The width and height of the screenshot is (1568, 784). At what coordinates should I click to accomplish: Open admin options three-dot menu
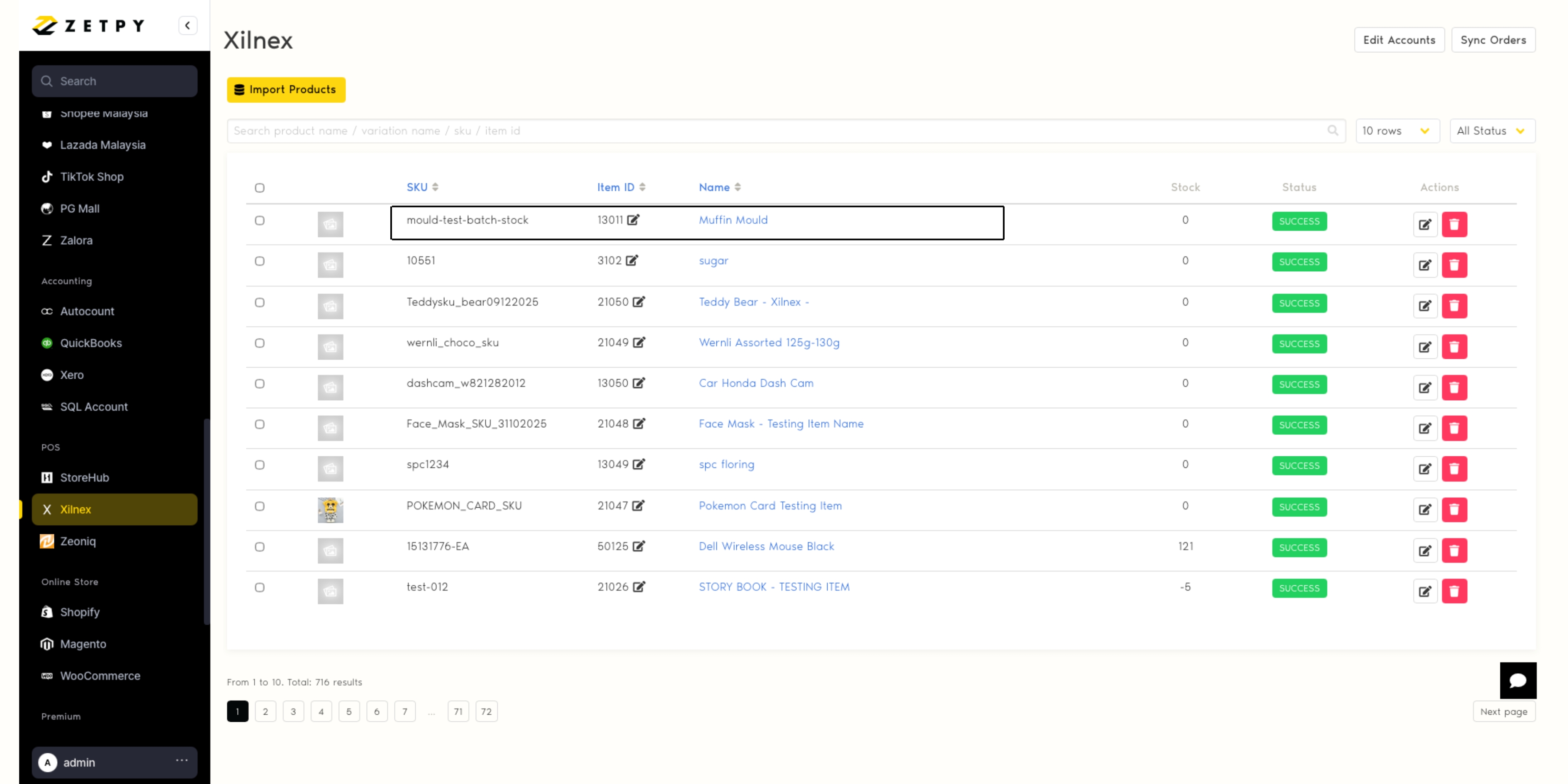181,761
